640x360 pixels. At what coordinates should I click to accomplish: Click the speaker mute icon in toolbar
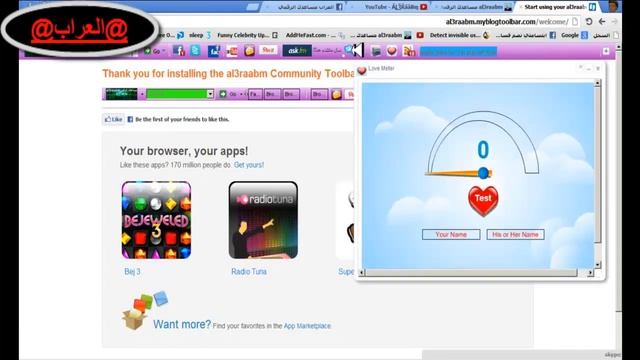pos(357,50)
